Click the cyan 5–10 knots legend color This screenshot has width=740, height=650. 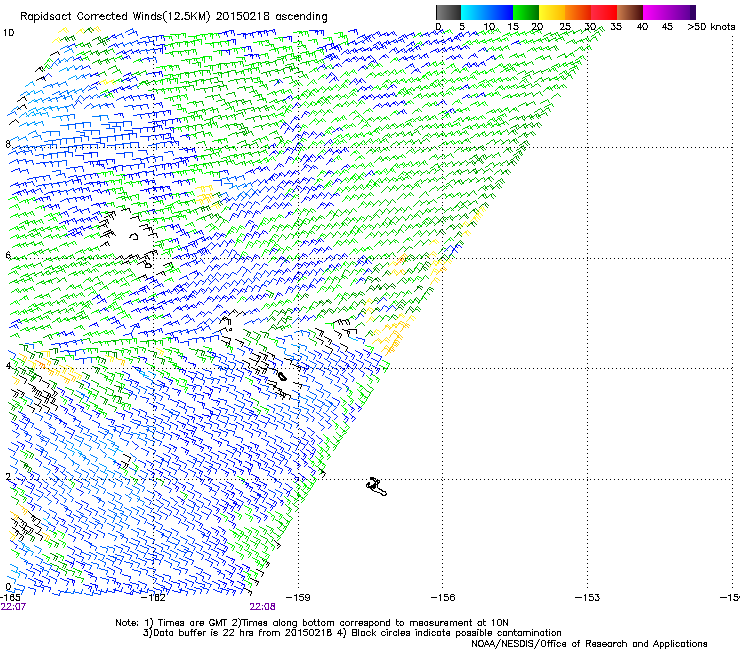coord(474,12)
